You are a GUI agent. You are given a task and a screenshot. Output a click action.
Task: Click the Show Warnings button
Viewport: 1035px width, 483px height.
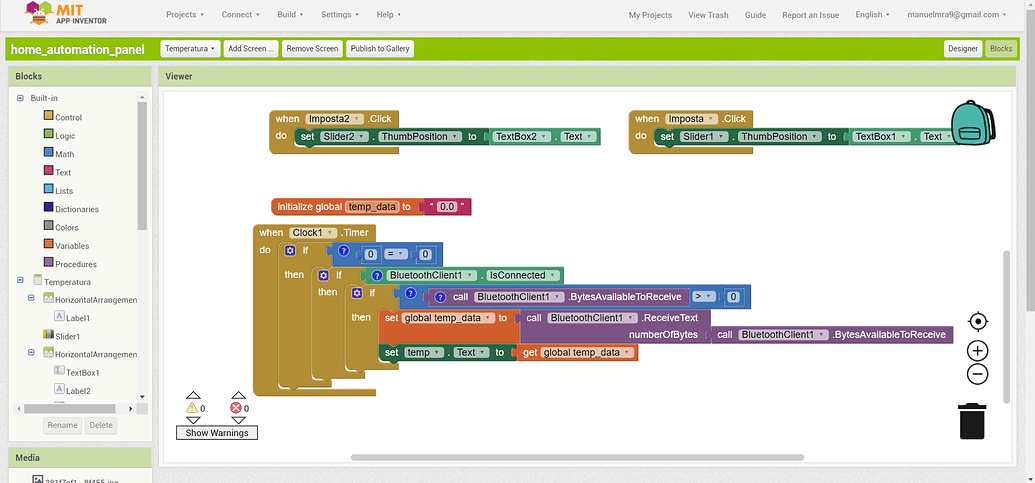[216, 433]
